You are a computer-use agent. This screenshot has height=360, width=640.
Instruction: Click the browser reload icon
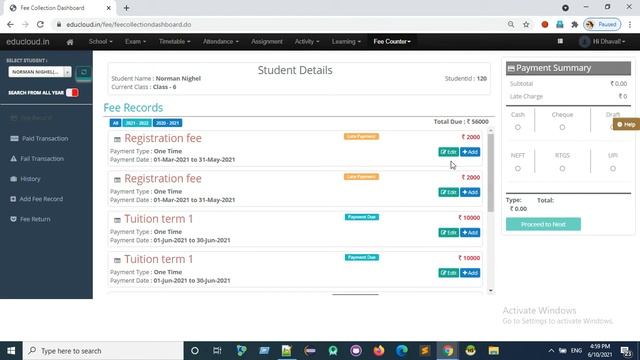[x=40, y=24]
